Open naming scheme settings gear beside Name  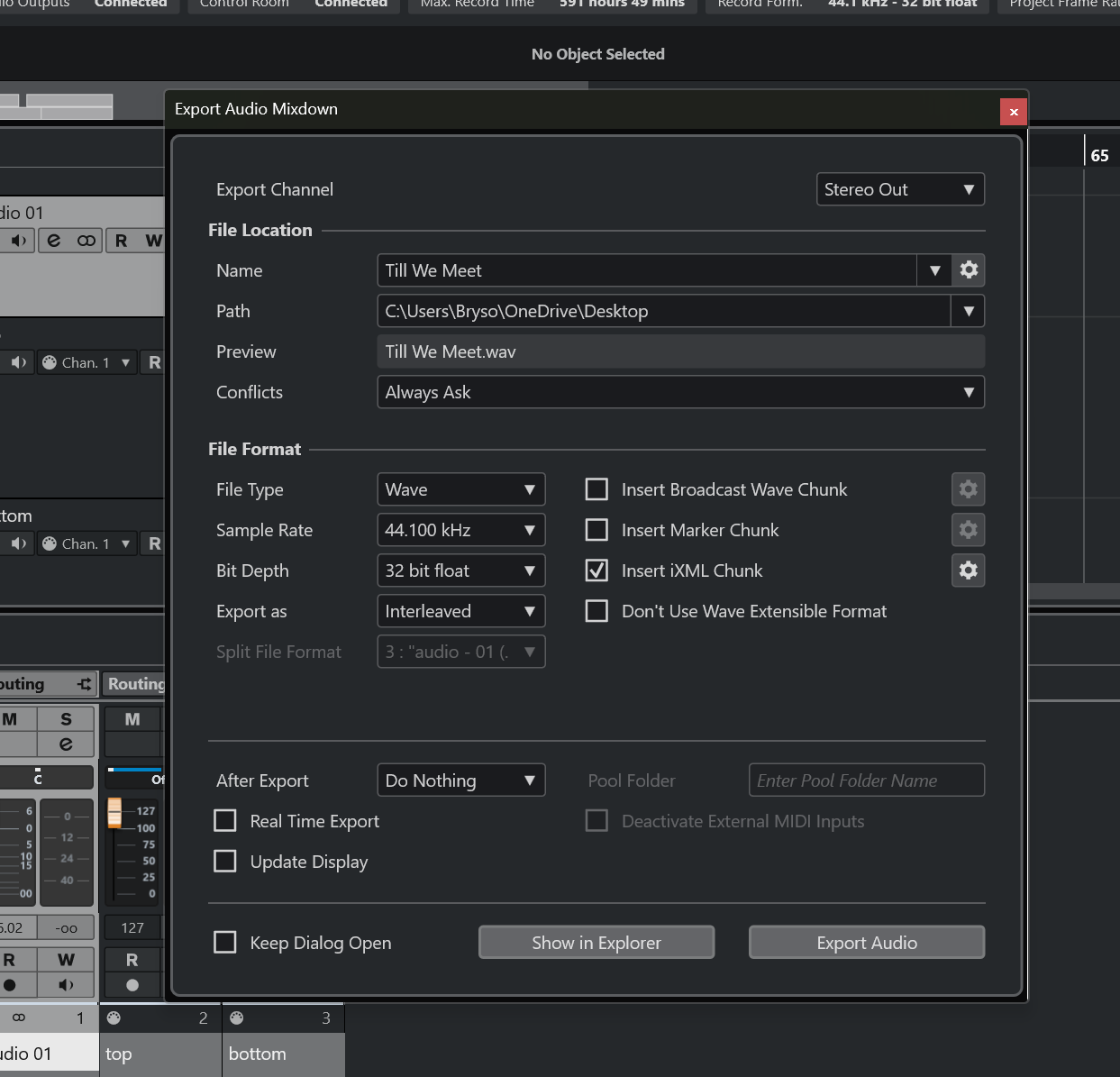(969, 270)
